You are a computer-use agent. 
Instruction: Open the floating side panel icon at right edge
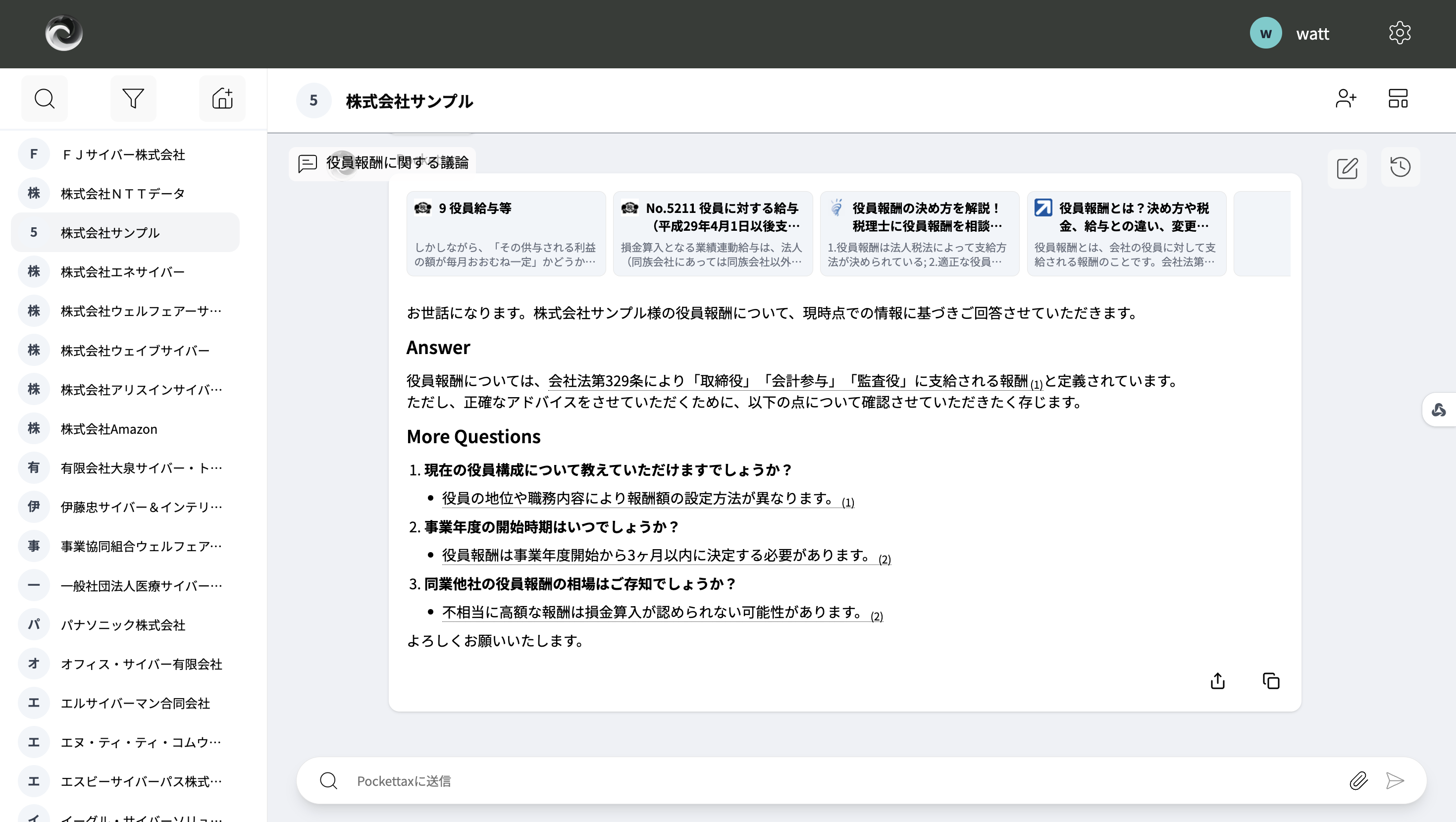1439,410
